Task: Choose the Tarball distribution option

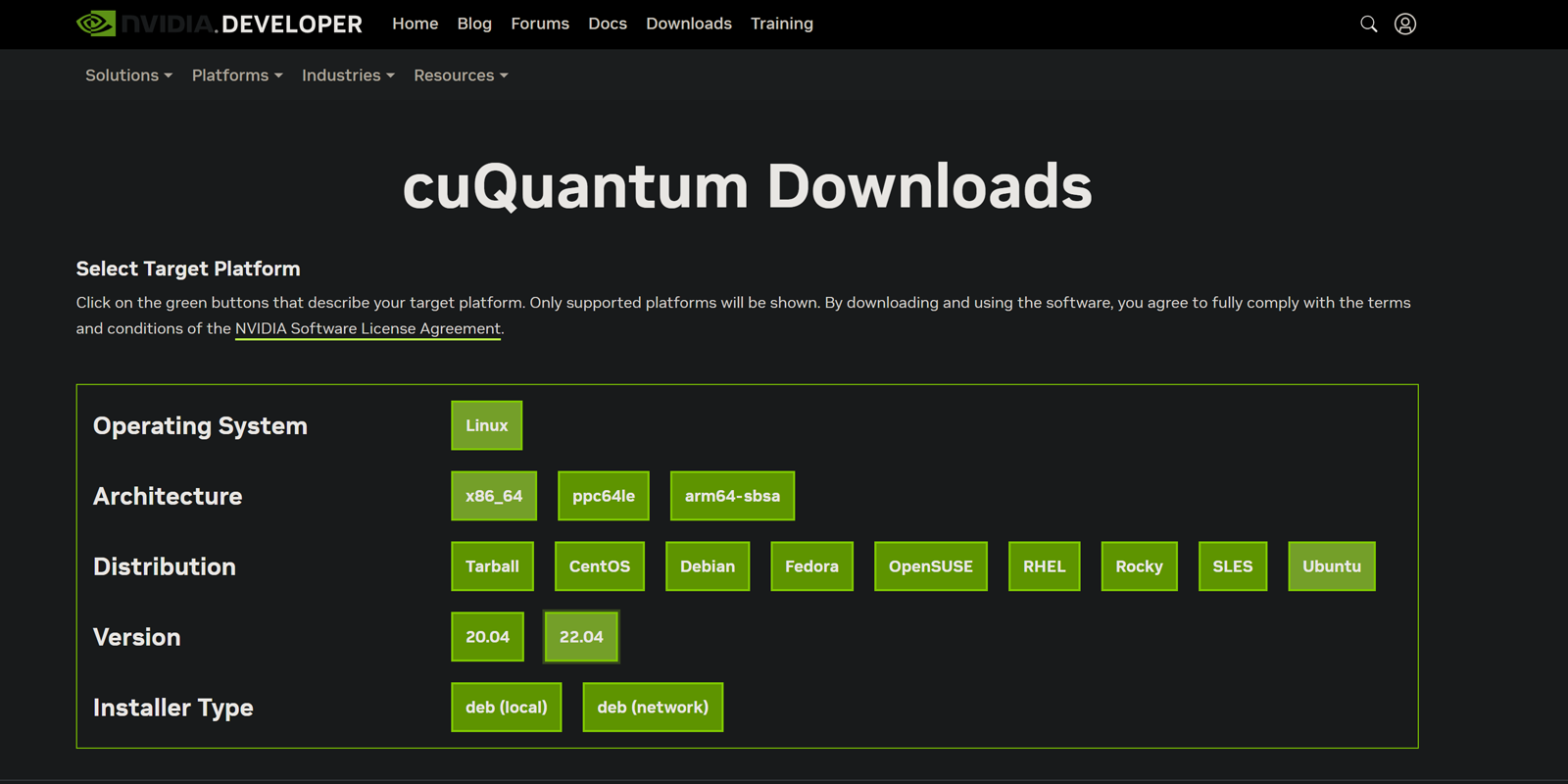Action: click(x=492, y=566)
